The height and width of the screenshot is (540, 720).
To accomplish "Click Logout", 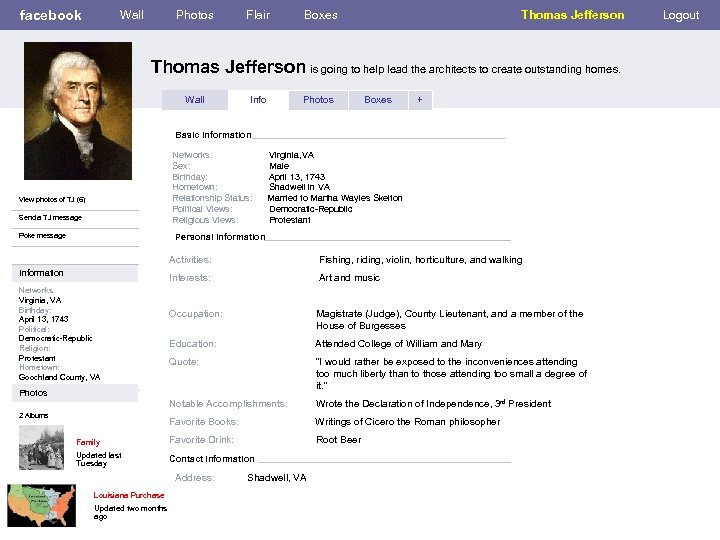I will pyautogui.click(x=681, y=15).
